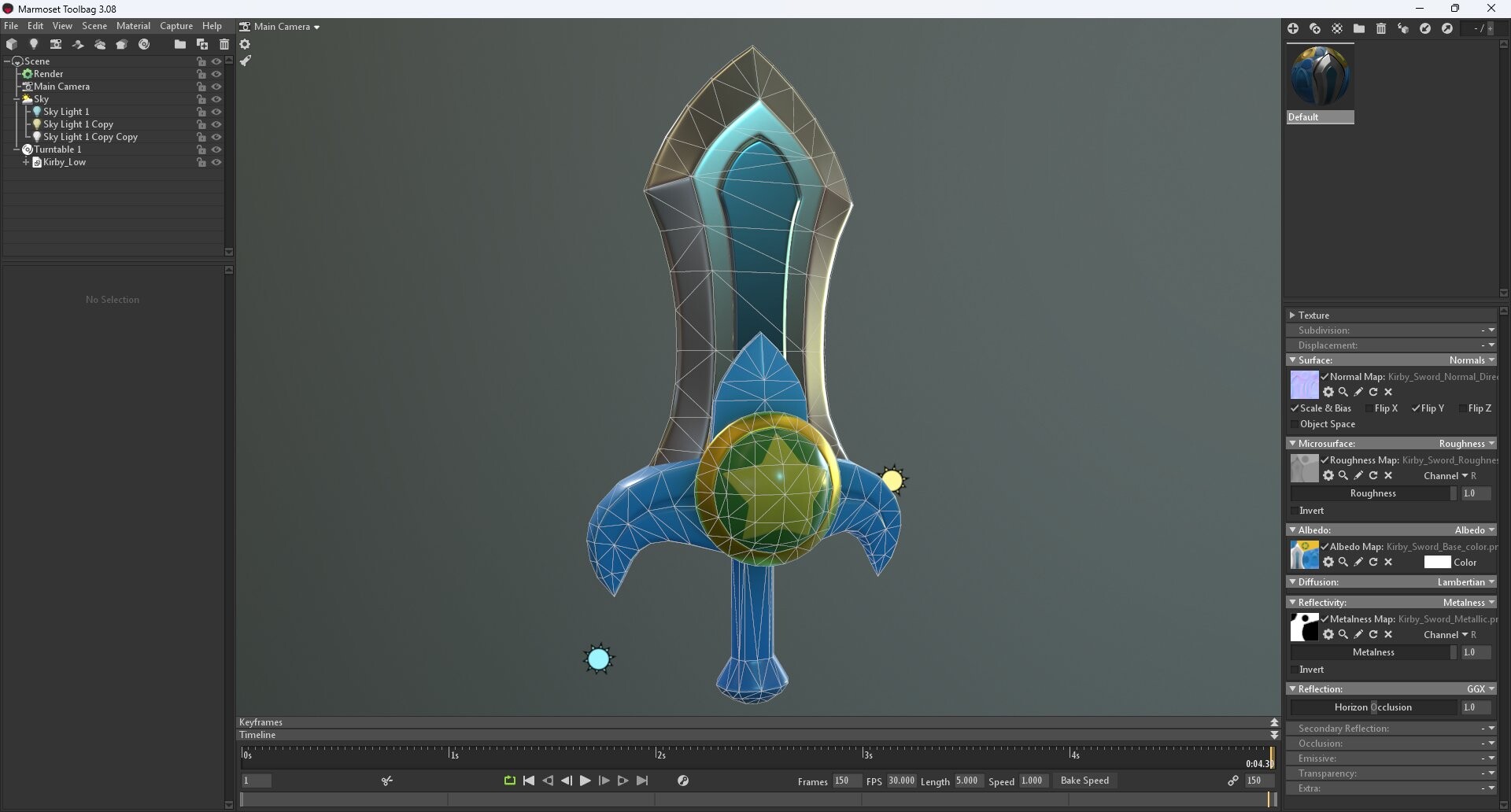Duplicate the selected material

point(1315,28)
